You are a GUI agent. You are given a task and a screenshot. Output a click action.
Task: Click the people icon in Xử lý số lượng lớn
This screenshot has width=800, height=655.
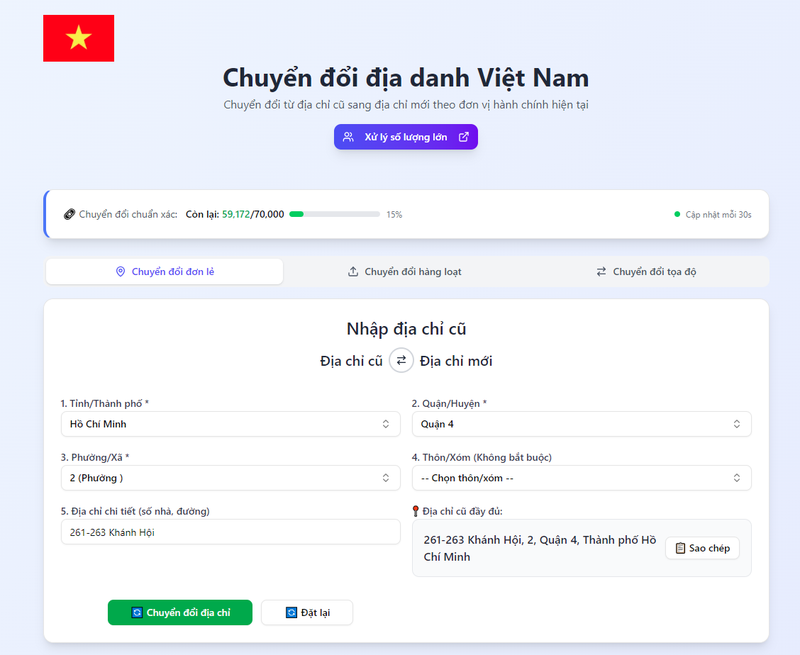tap(348, 137)
